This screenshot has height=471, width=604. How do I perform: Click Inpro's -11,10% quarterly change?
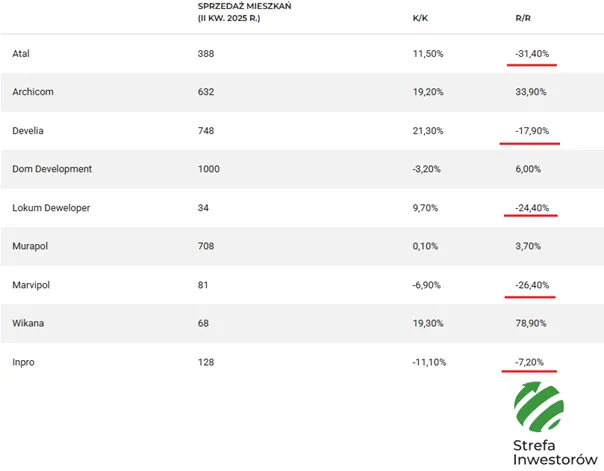[429, 362]
